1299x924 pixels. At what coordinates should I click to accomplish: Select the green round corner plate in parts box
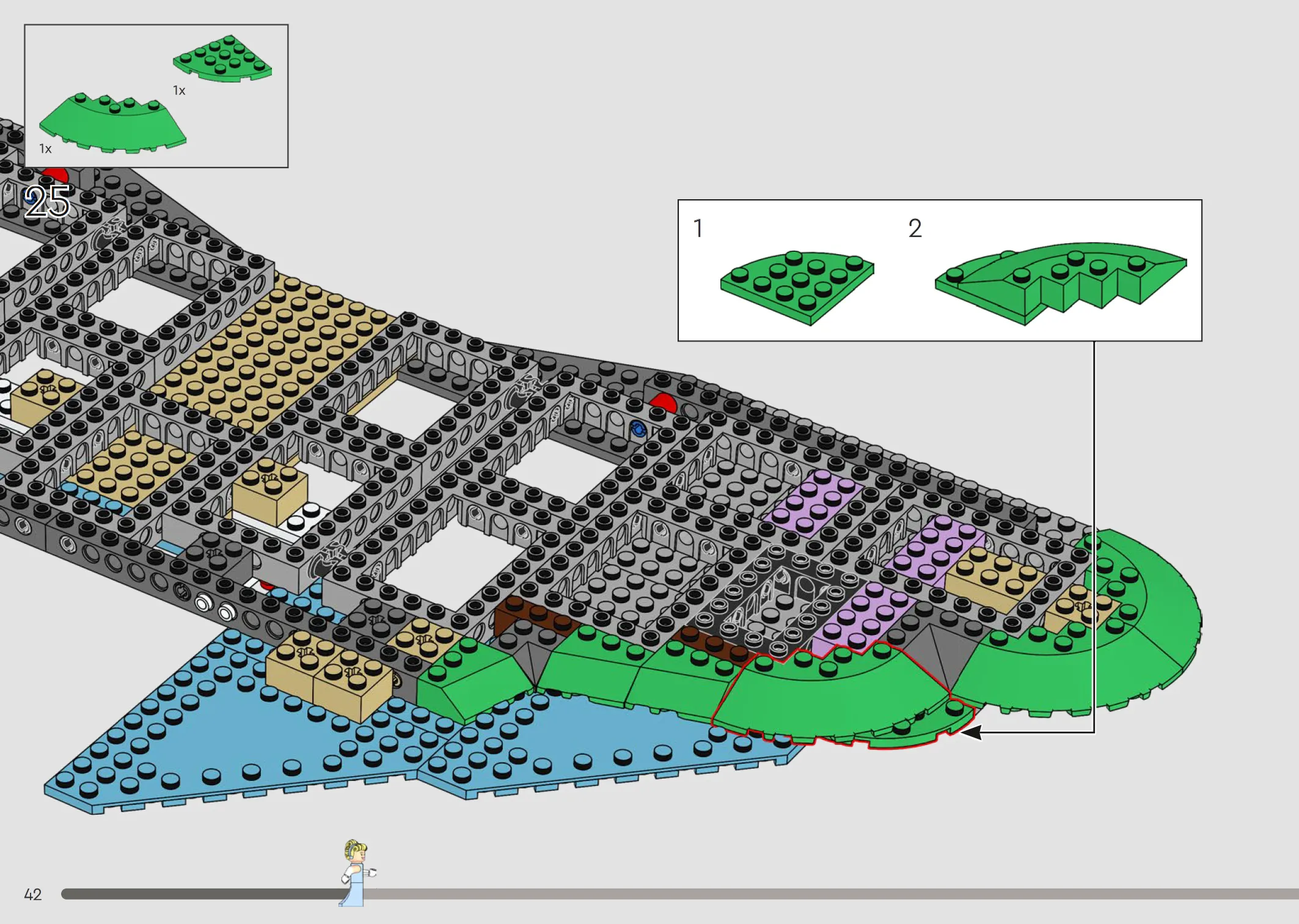222,59
